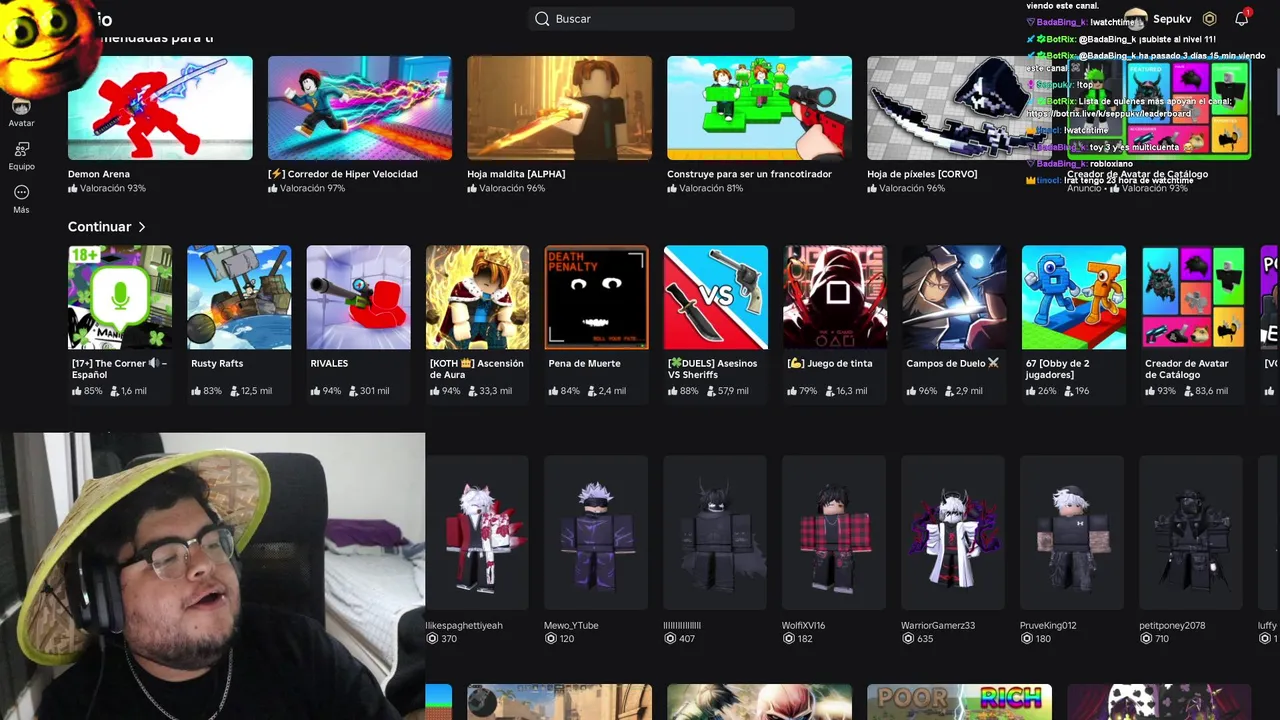
Task: Open Corredor de Hiper Velocidad thumbnail
Action: pos(359,108)
